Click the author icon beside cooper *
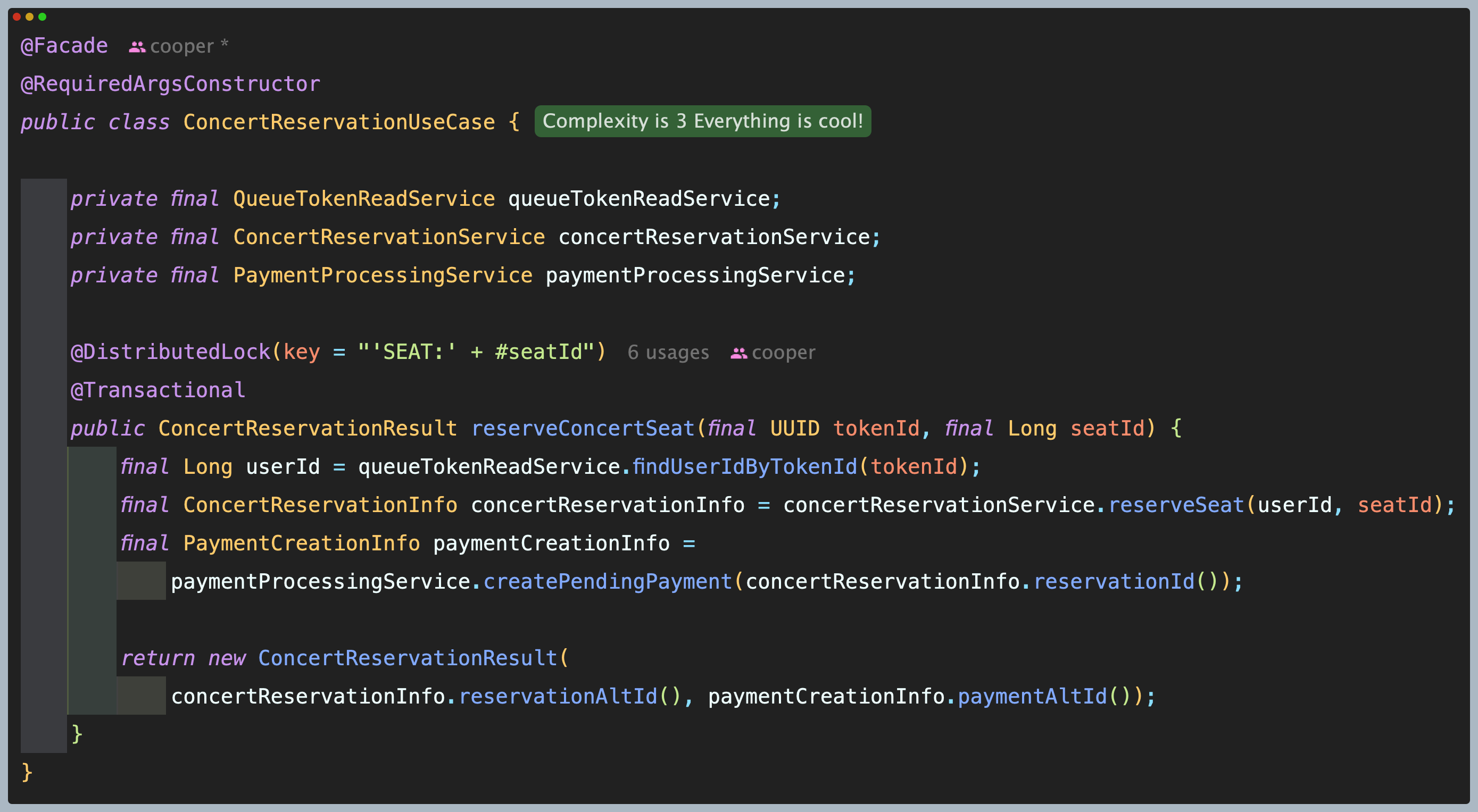 [137, 47]
